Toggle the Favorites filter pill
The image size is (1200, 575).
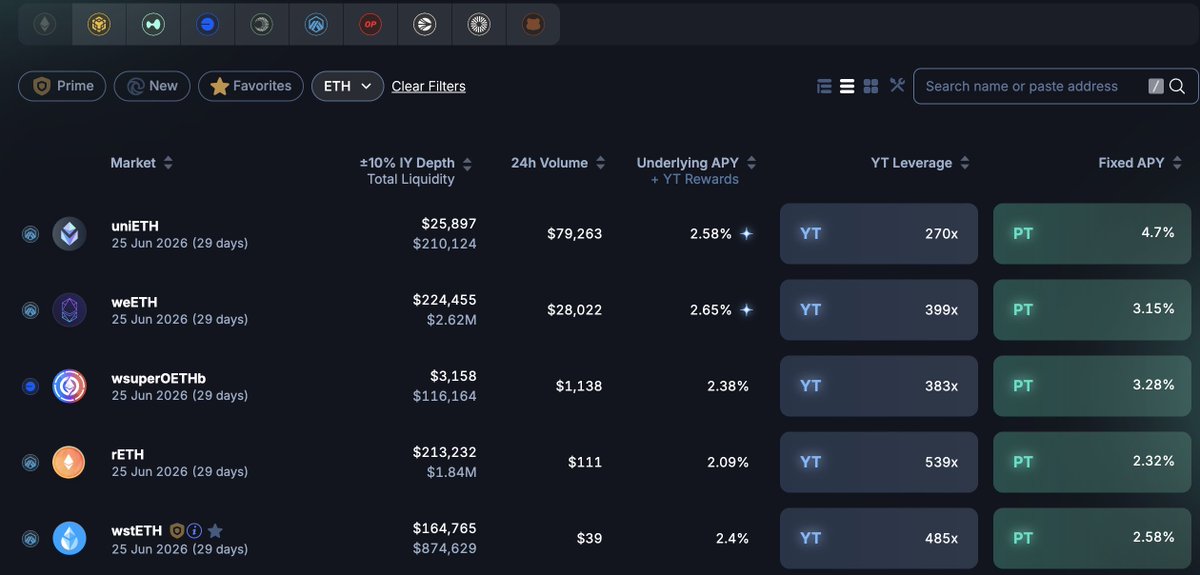click(251, 86)
